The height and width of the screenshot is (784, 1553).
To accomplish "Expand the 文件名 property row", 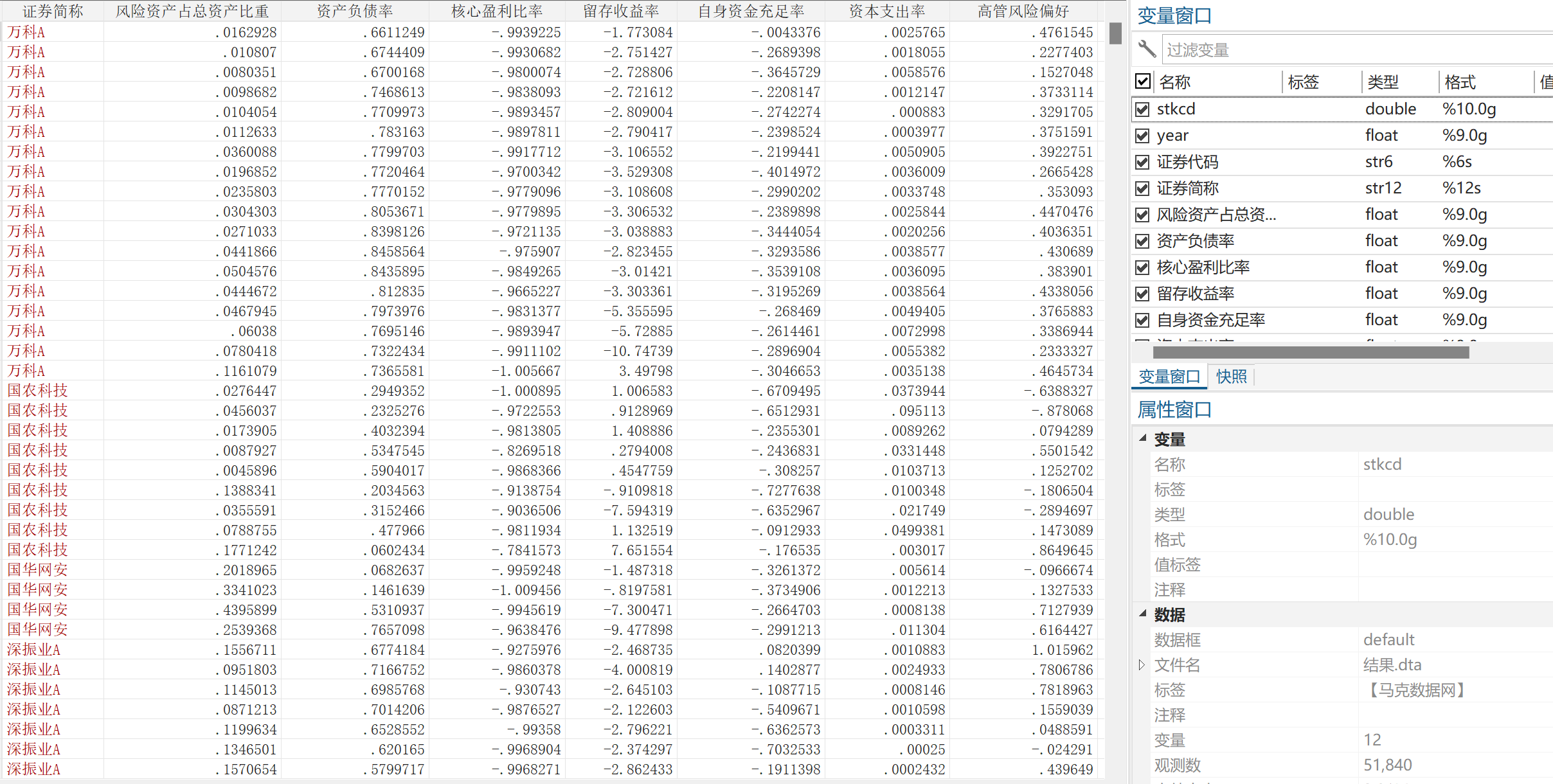I will 1142,664.
